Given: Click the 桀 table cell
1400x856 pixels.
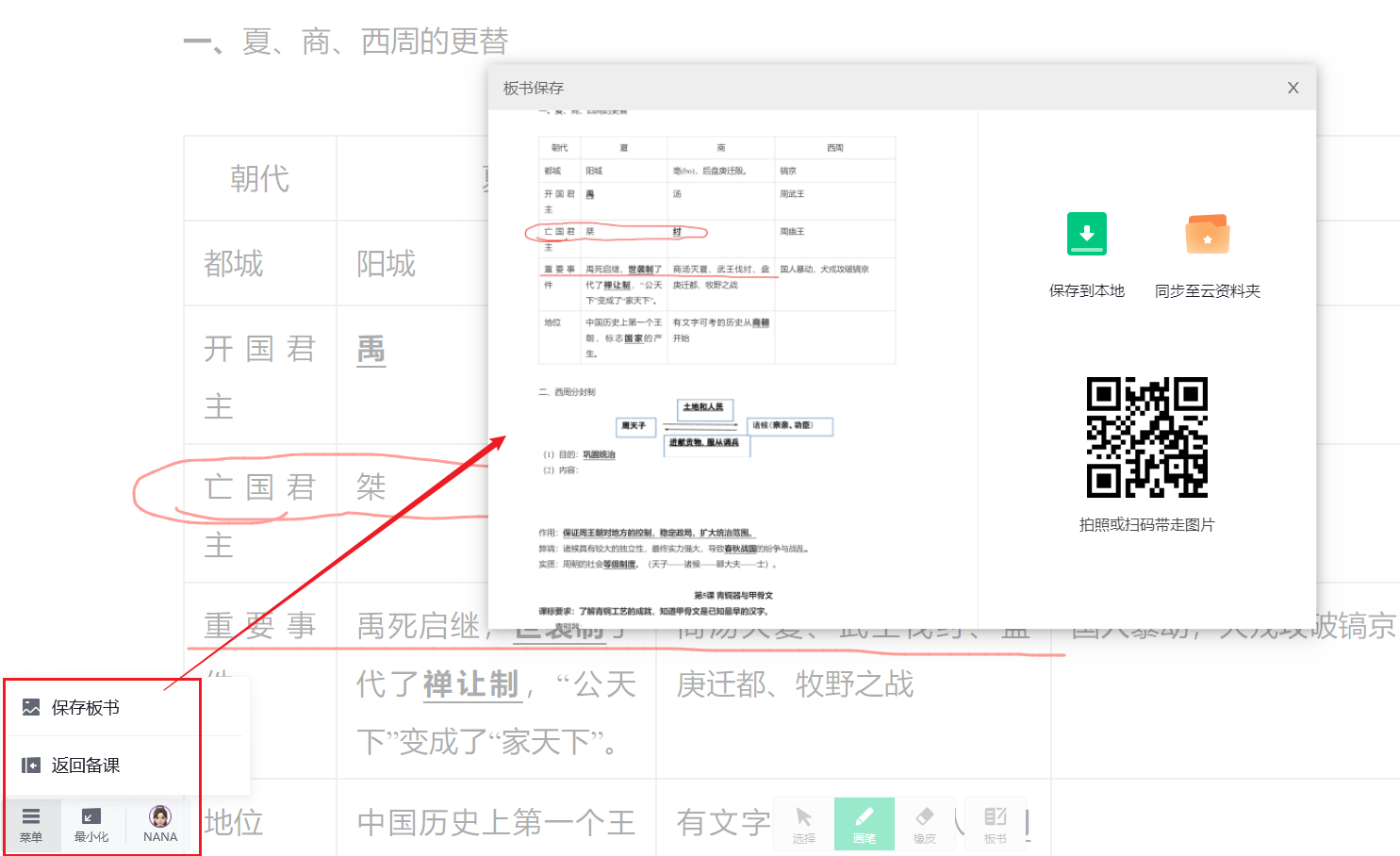Looking at the screenshot, I should click(371, 487).
